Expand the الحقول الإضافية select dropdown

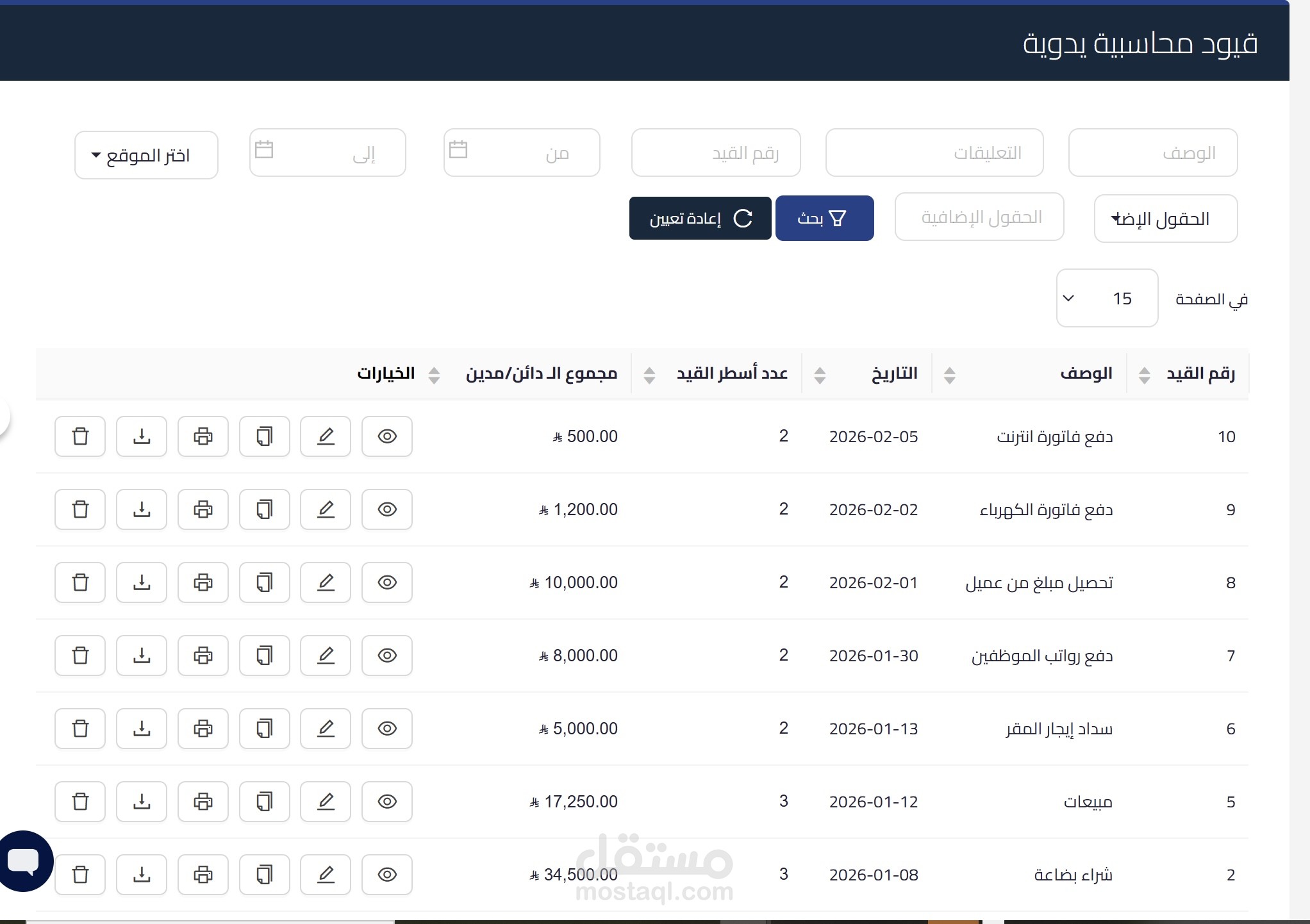(x=1166, y=219)
